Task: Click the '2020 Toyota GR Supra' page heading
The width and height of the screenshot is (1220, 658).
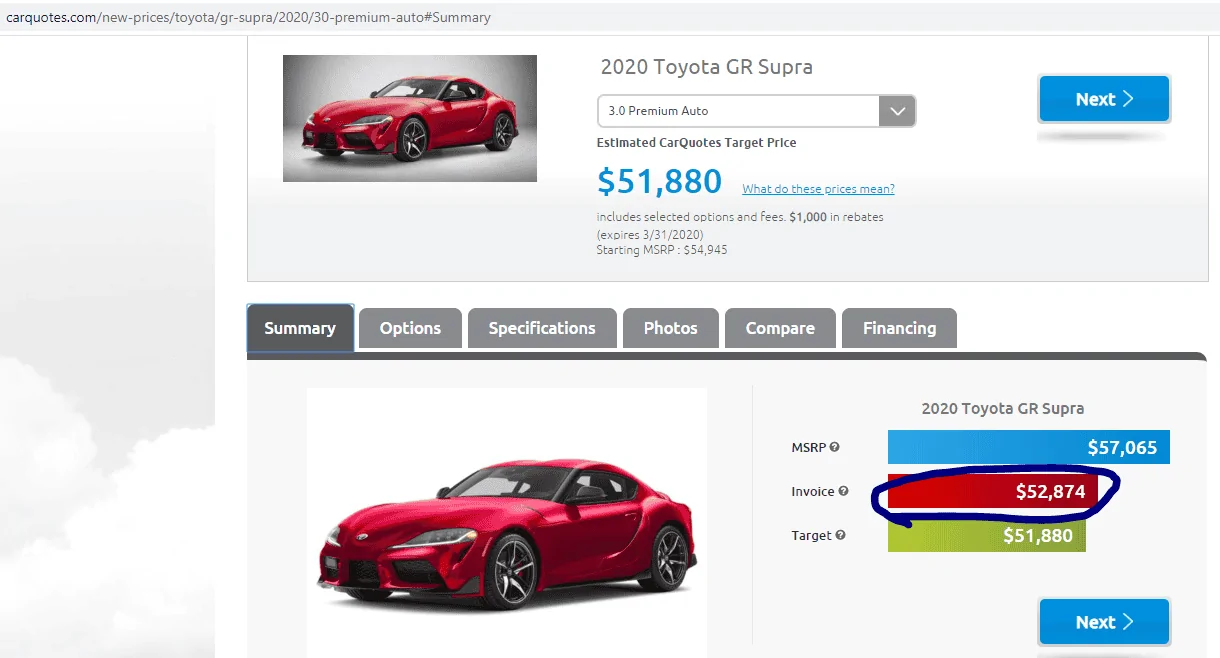Action: pyautogui.click(x=706, y=67)
